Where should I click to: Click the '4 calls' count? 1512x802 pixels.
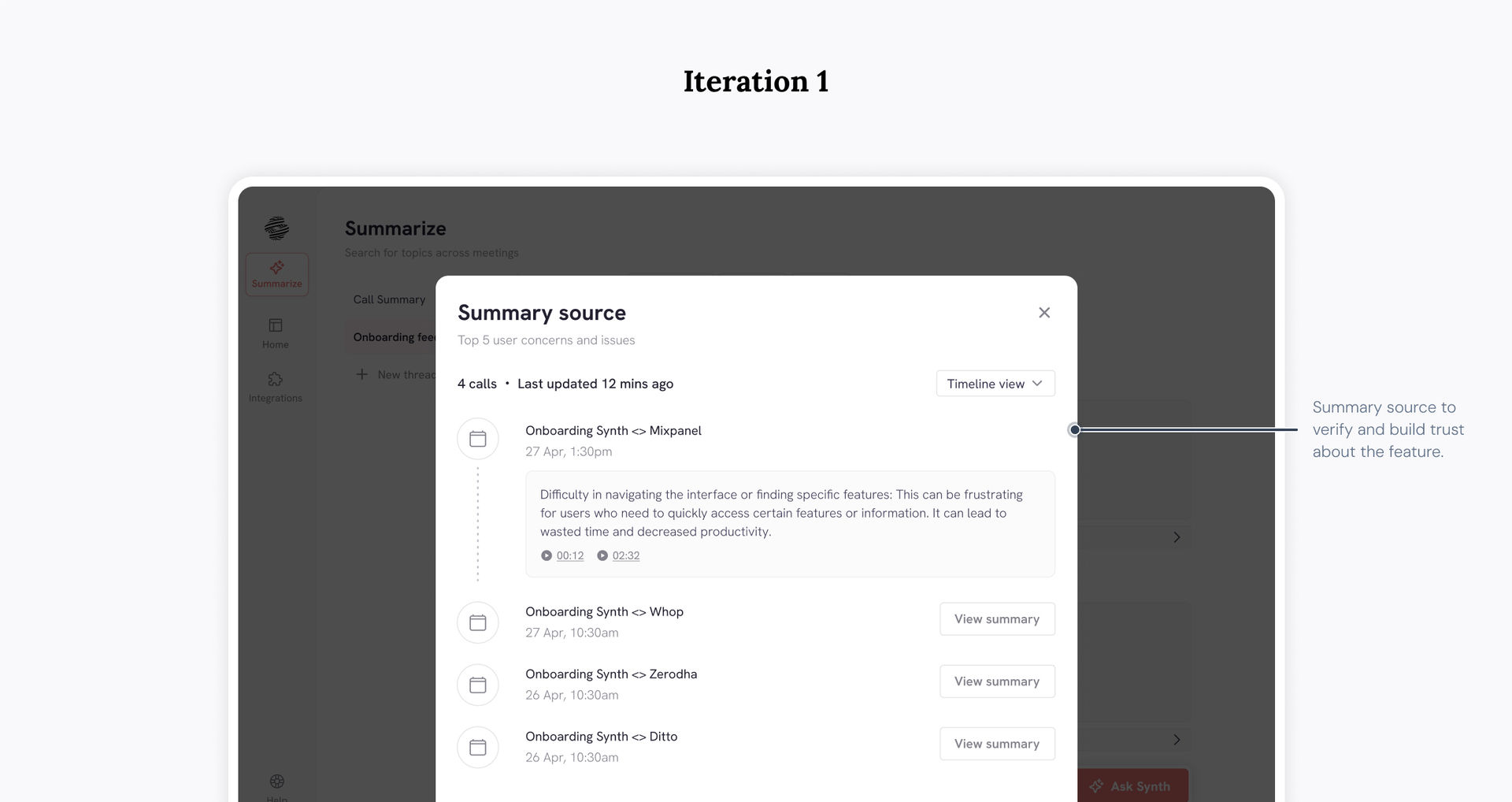[x=477, y=384]
